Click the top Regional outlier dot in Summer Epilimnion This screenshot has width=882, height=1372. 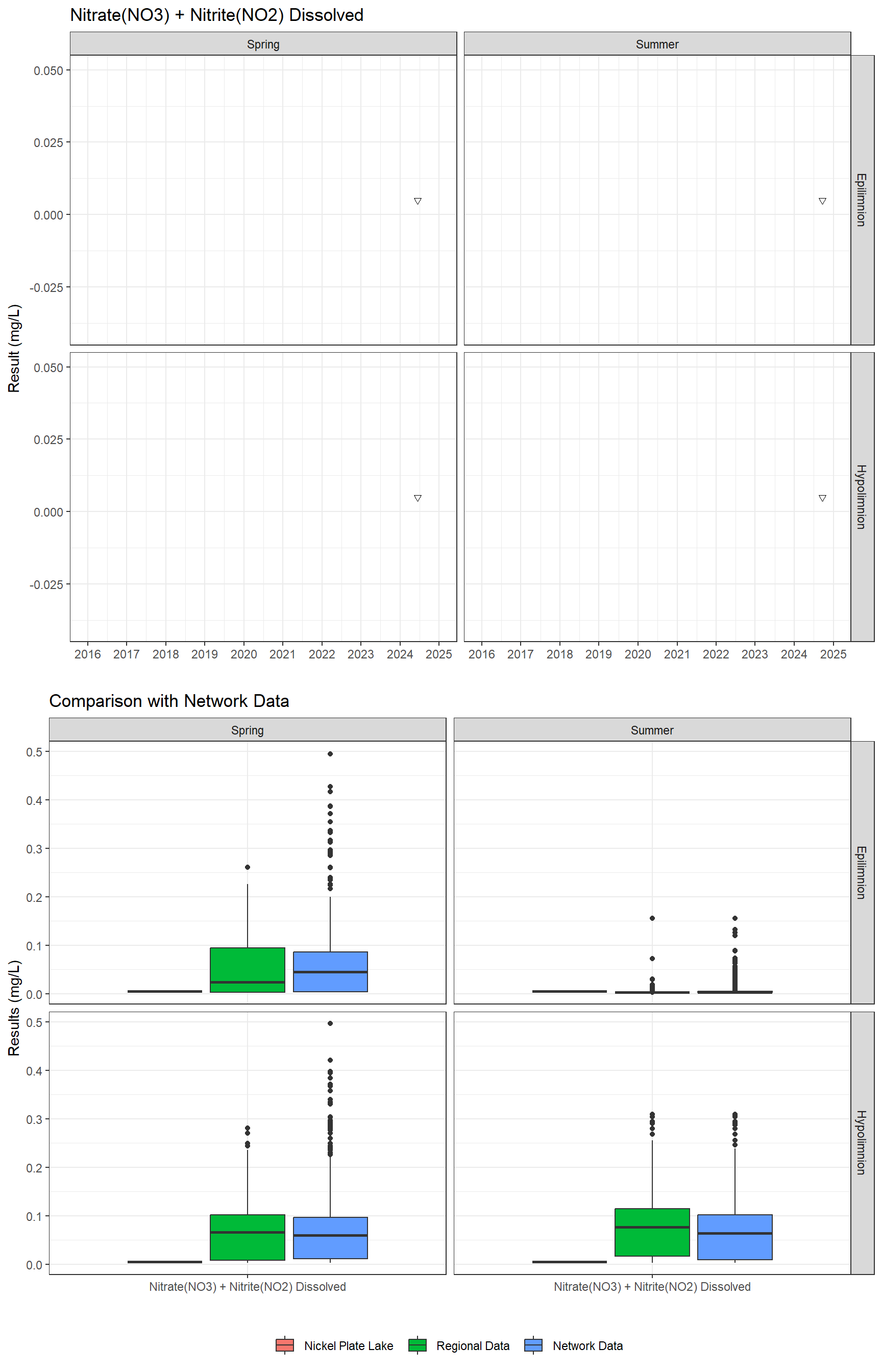pyautogui.click(x=652, y=918)
